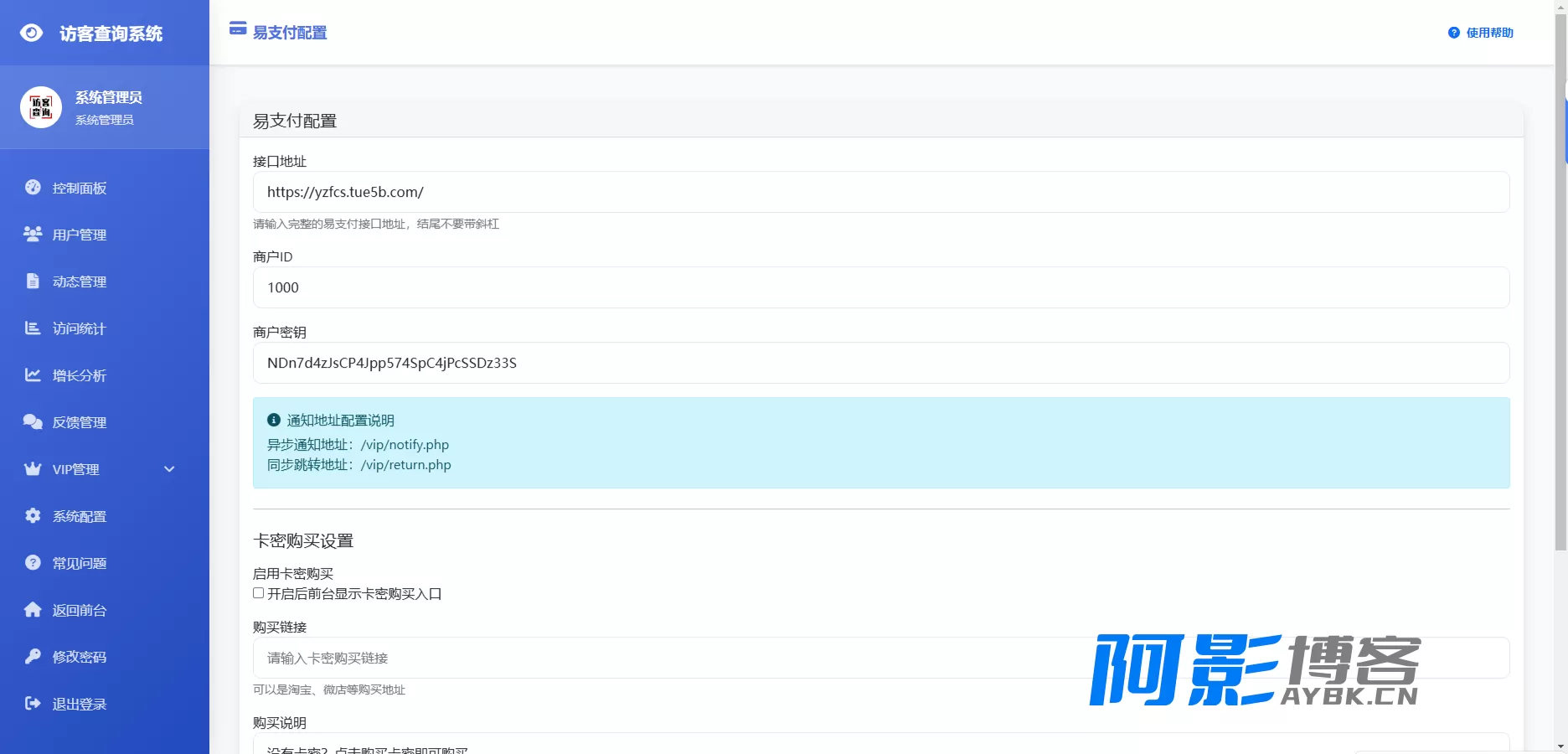The image size is (1568, 754).
Task: Open the control panel dashboard icon
Action: click(x=33, y=188)
